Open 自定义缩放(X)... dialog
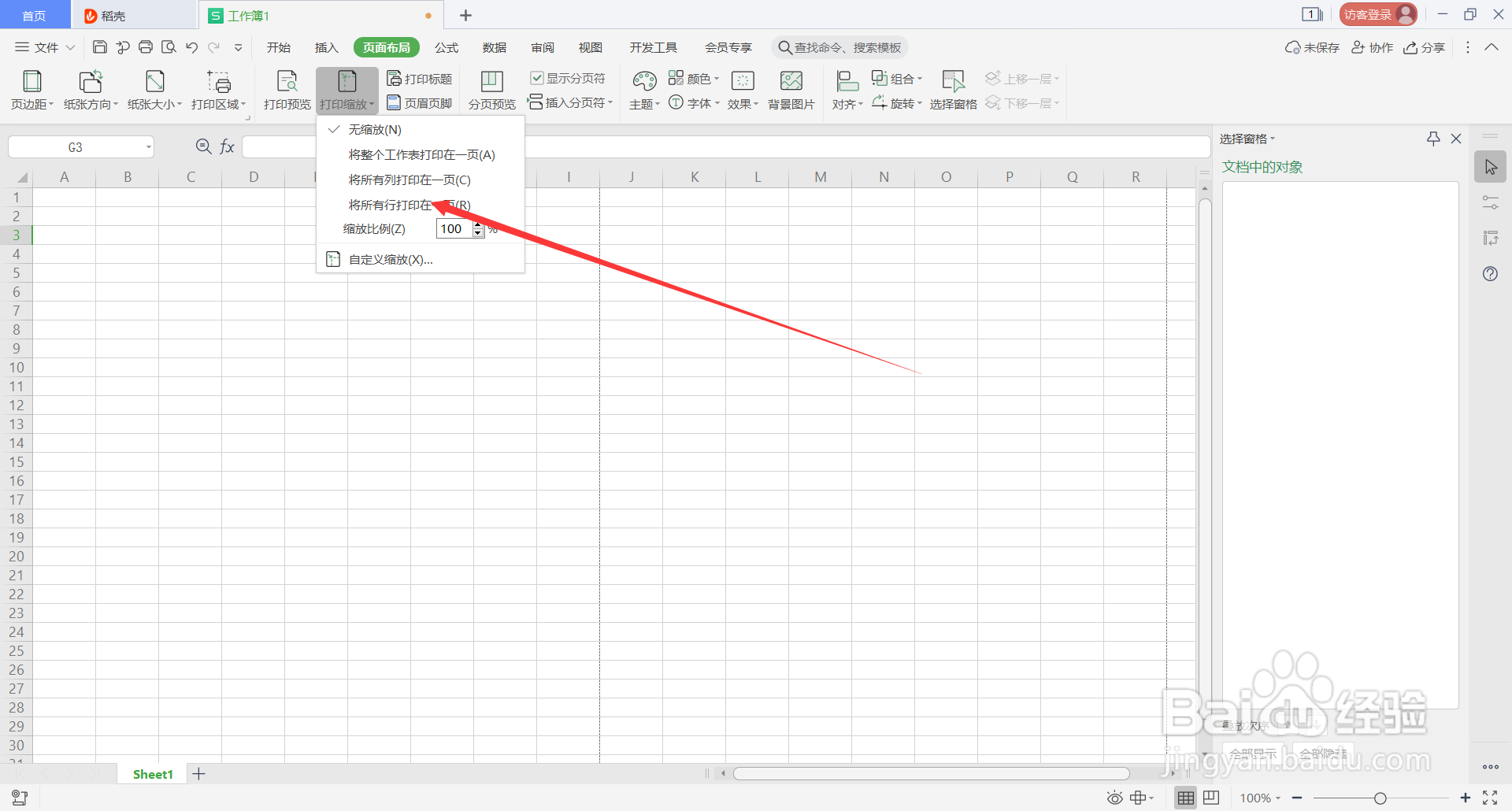1512x811 pixels. click(x=421, y=259)
